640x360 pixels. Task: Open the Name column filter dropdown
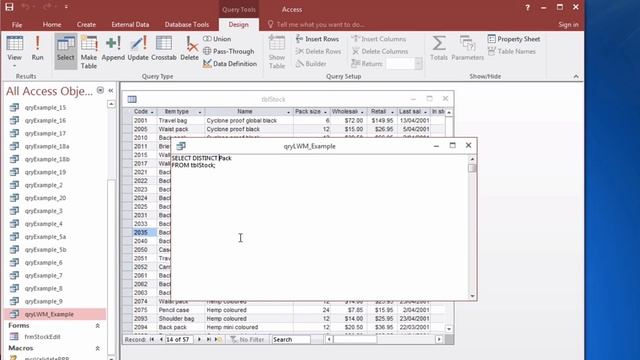point(288,112)
